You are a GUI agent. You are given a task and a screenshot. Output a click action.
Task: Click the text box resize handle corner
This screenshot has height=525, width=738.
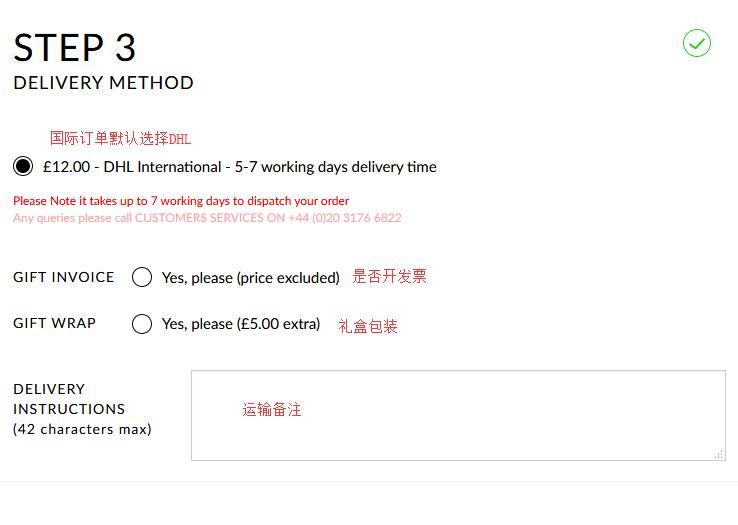(719, 454)
